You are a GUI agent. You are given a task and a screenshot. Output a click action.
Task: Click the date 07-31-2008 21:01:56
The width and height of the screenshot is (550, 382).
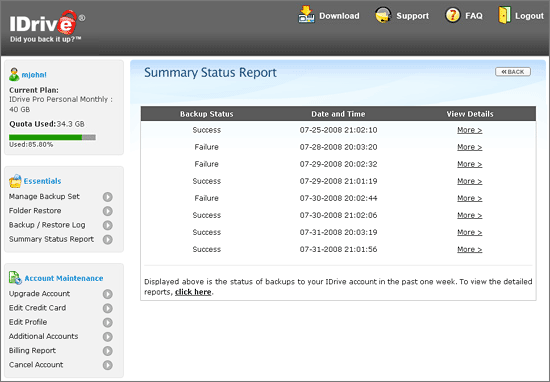(x=338, y=249)
